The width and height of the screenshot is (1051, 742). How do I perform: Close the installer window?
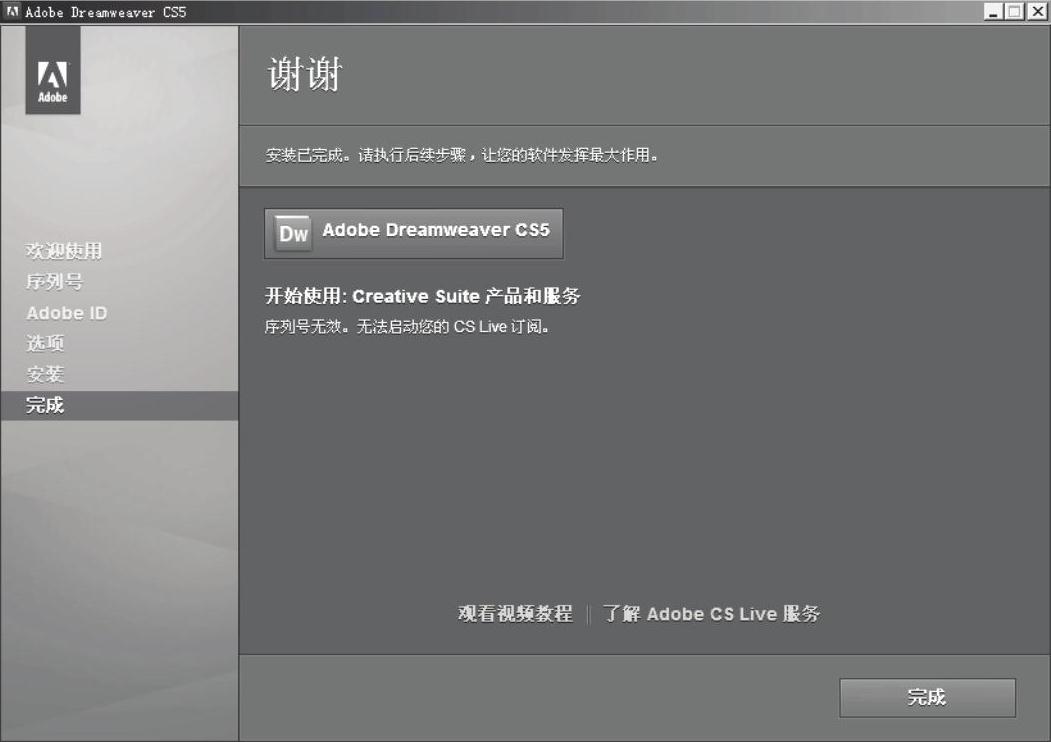click(x=1038, y=11)
